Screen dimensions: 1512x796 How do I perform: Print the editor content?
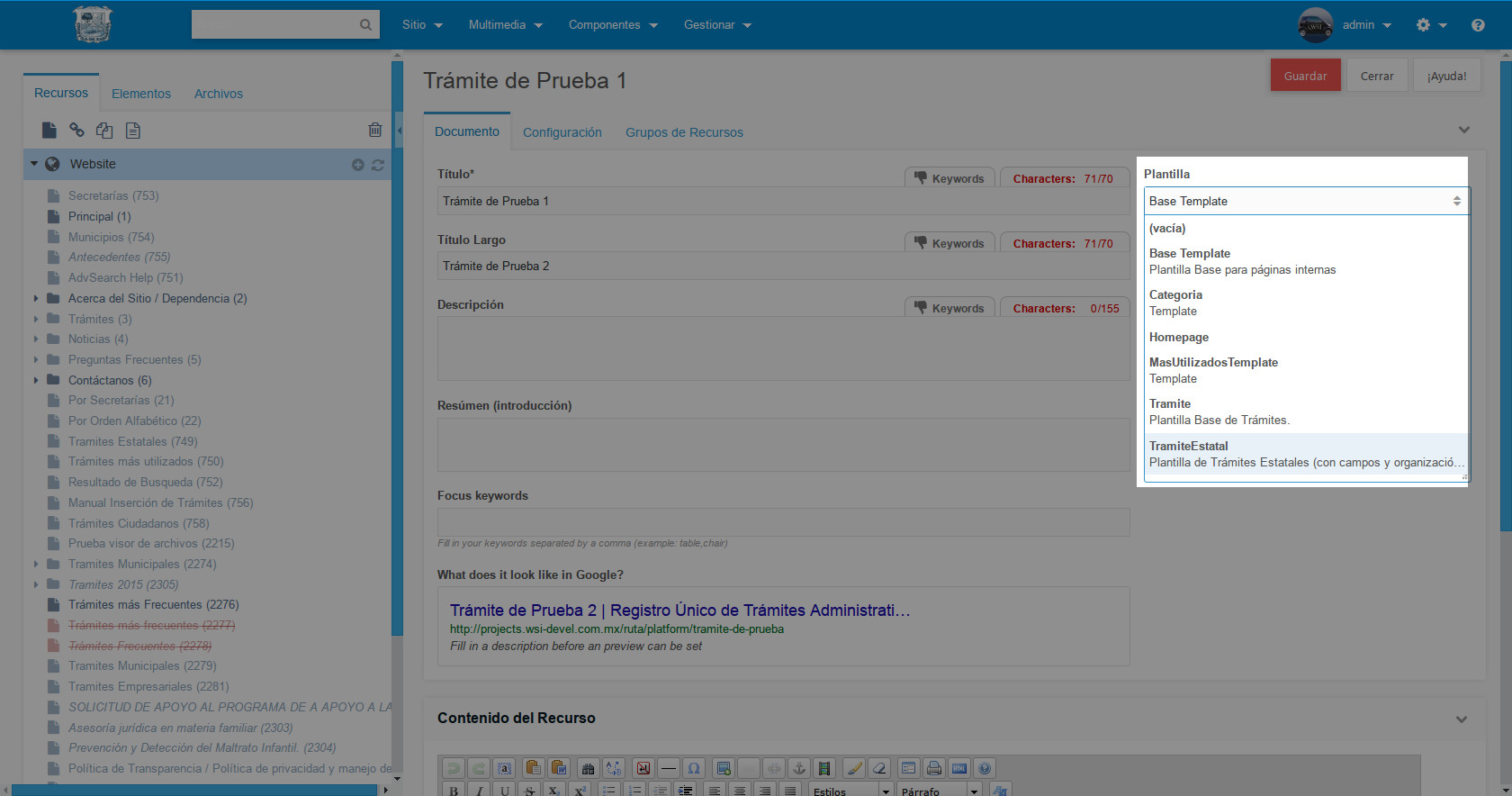(x=934, y=768)
